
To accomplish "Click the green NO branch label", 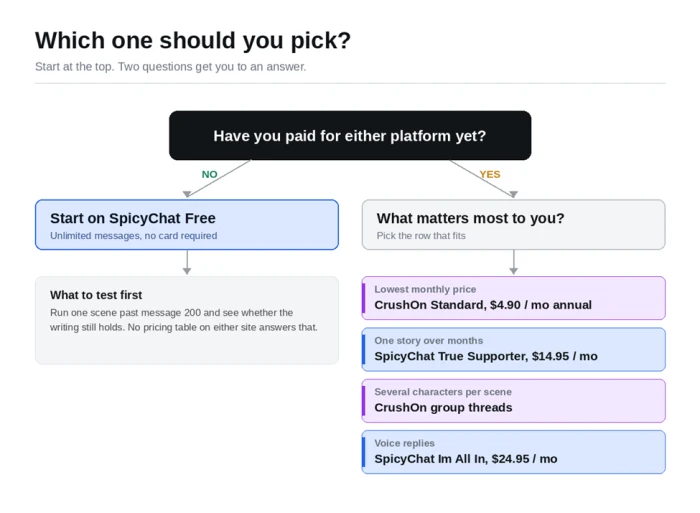I will (209, 174).
